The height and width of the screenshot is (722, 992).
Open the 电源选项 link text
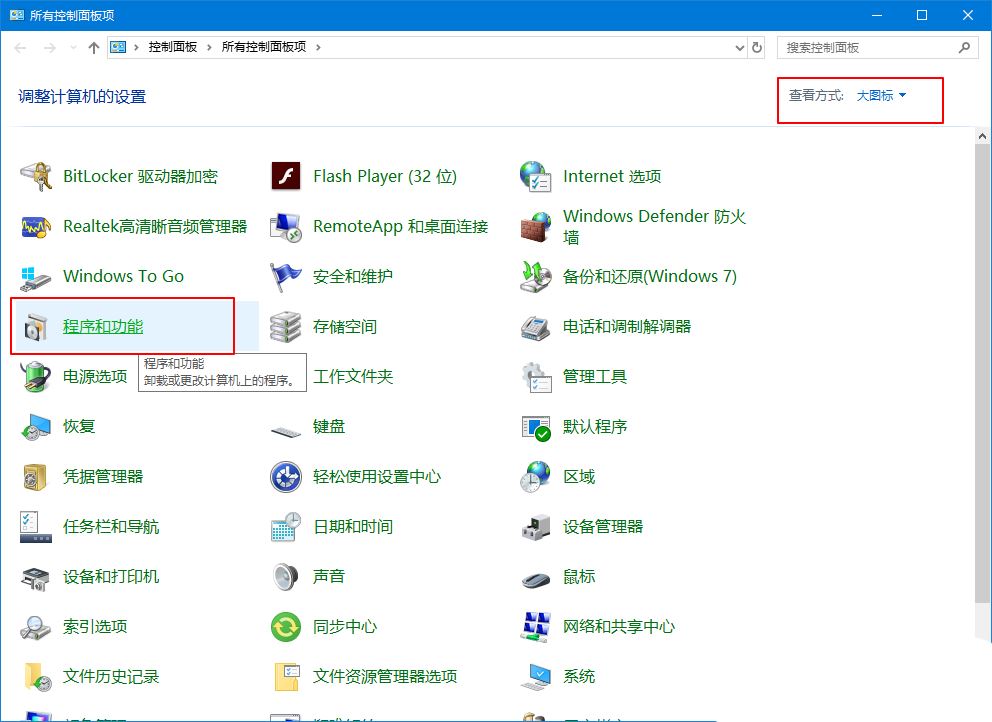coord(95,377)
